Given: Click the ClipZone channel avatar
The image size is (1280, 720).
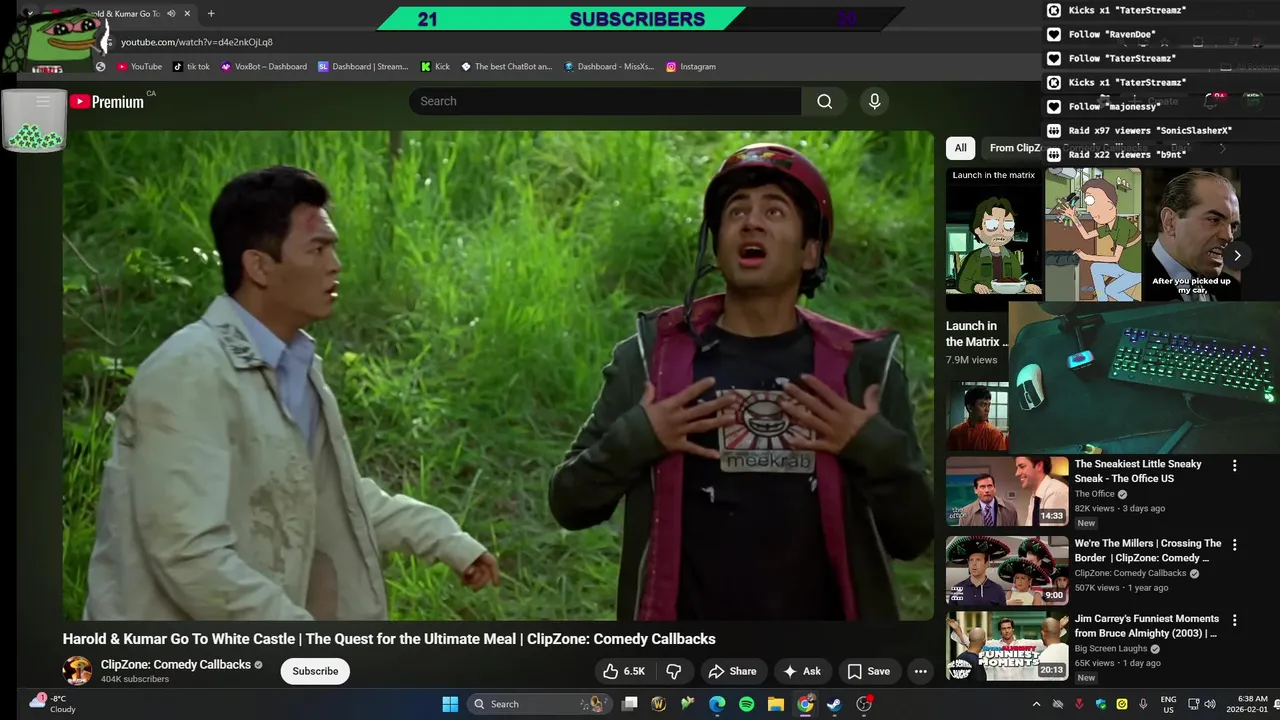Looking at the screenshot, I should [x=77, y=671].
